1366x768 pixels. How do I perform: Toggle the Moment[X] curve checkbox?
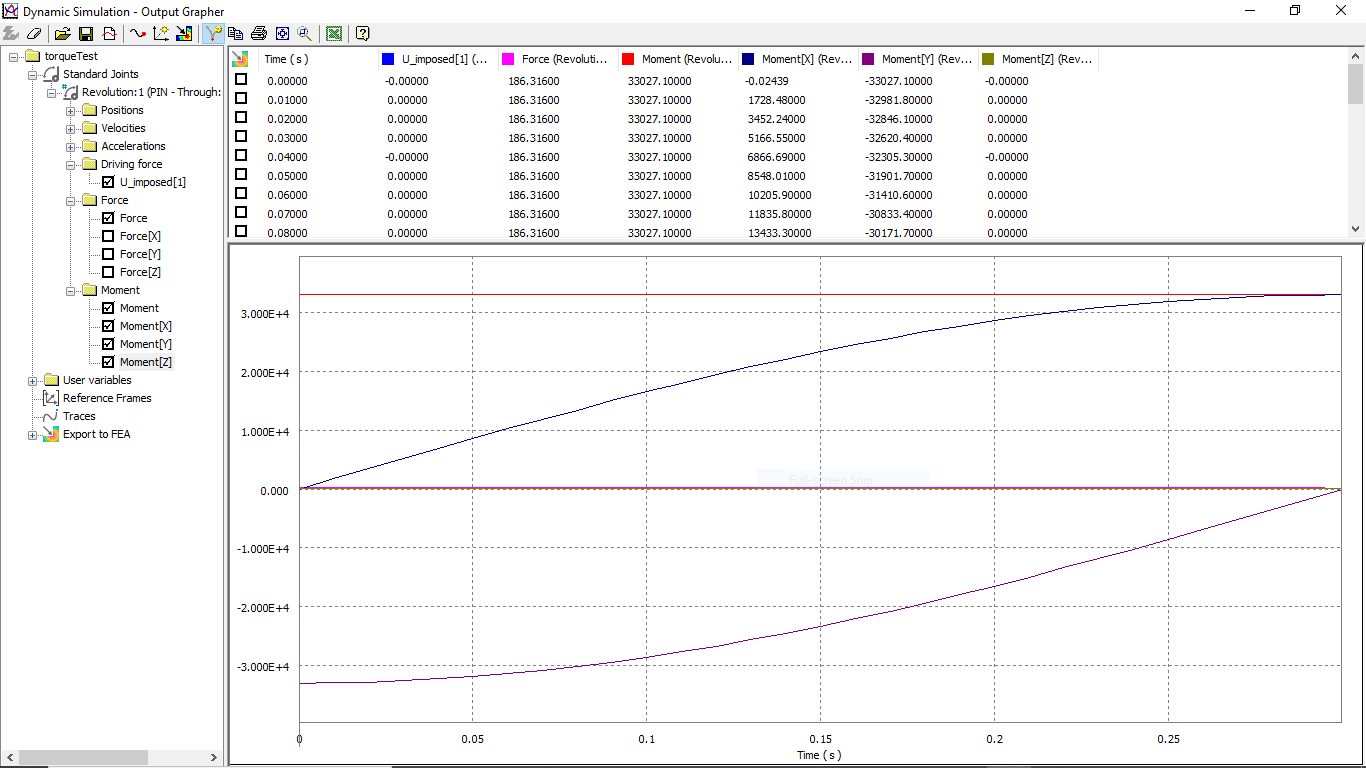pos(109,325)
